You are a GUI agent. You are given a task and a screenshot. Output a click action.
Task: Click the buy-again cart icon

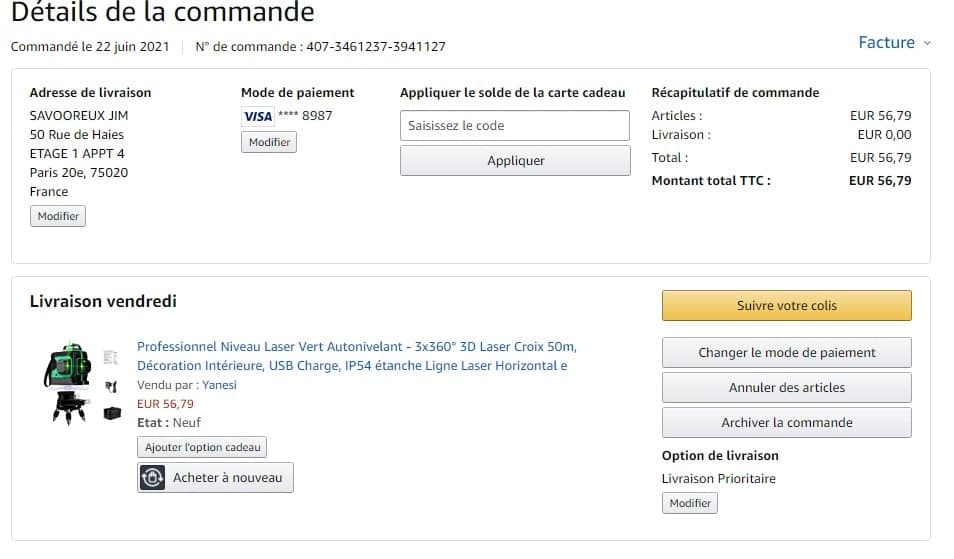pos(152,478)
